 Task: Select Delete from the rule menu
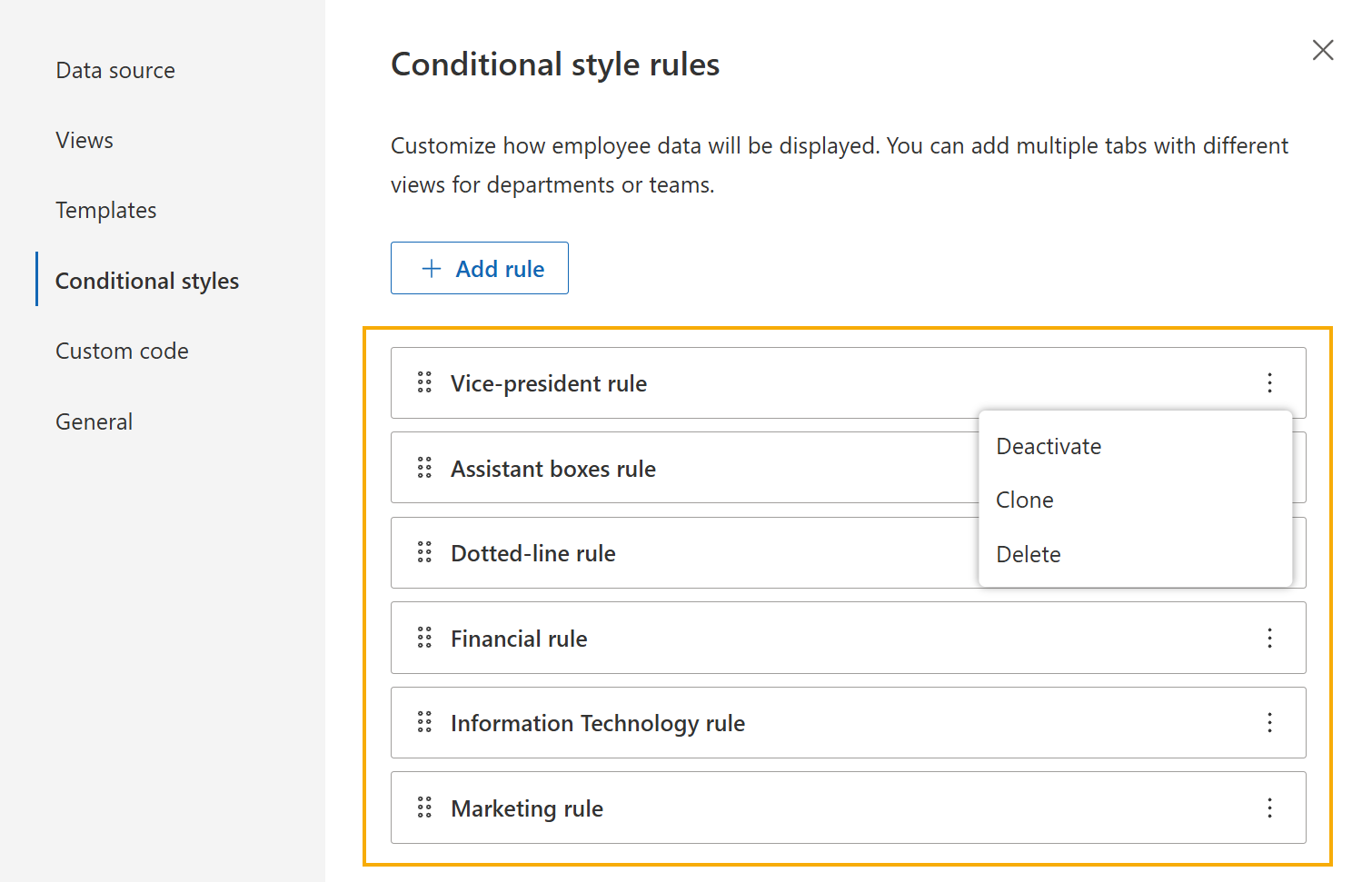pos(1028,554)
